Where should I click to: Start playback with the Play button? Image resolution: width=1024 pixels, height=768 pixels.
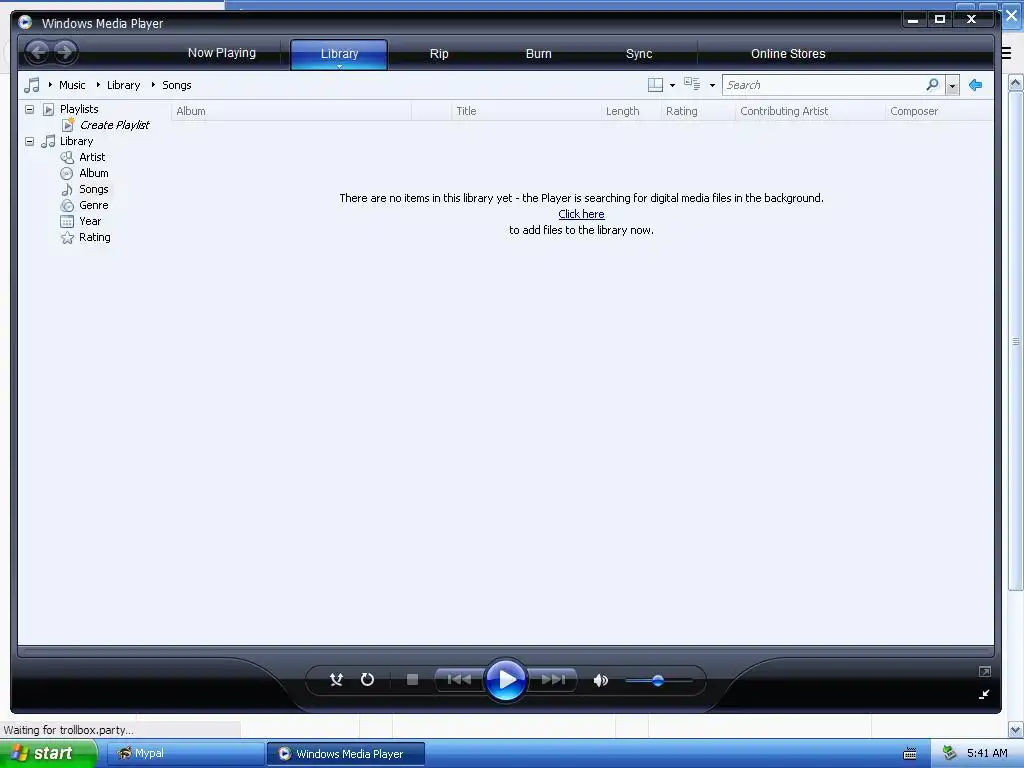(506, 680)
